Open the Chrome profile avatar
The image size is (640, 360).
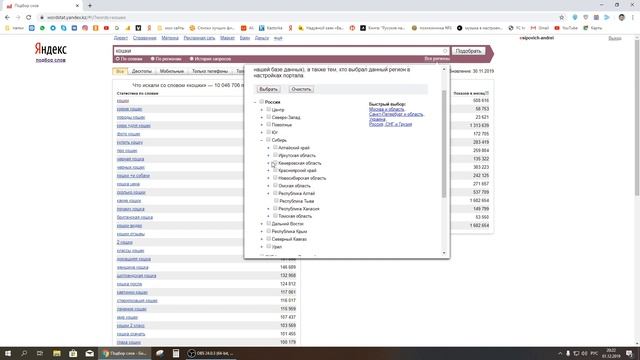coord(622,18)
